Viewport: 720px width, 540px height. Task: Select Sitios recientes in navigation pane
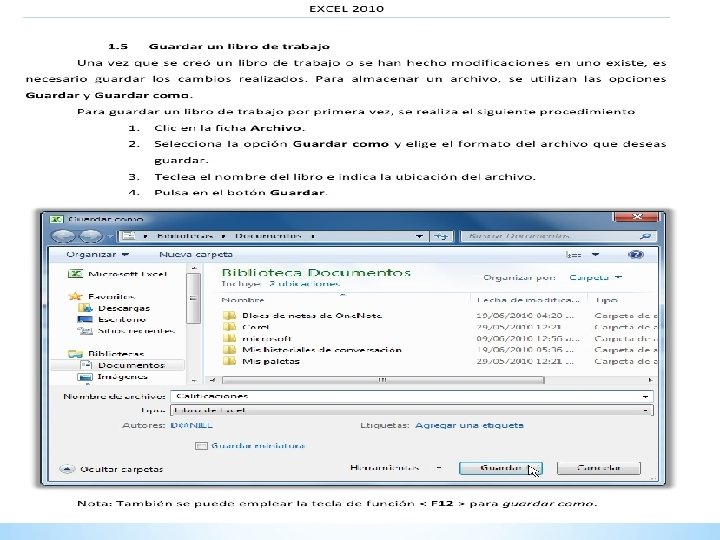pyautogui.click(x=127, y=331)
